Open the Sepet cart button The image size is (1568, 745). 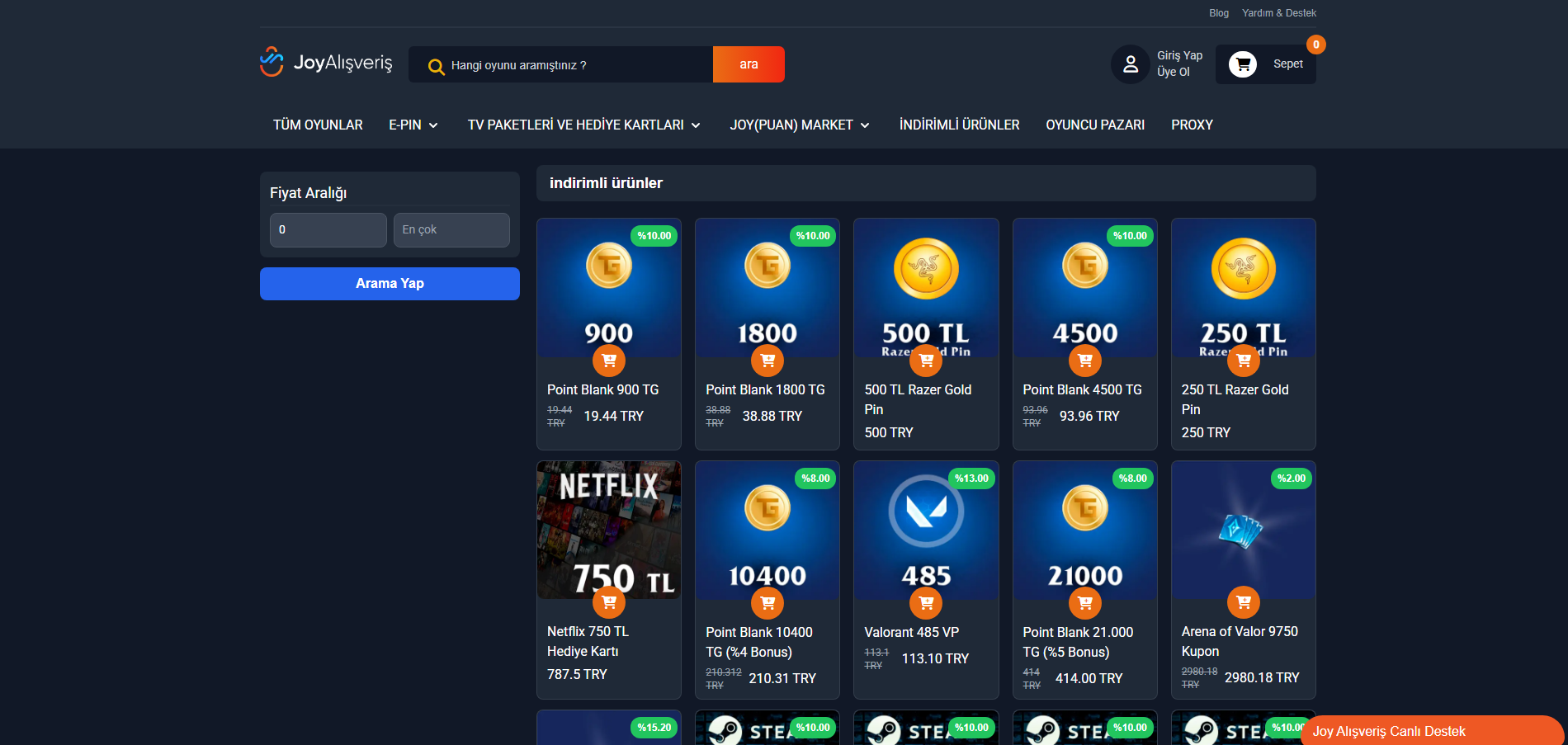tap(1266, 64)
